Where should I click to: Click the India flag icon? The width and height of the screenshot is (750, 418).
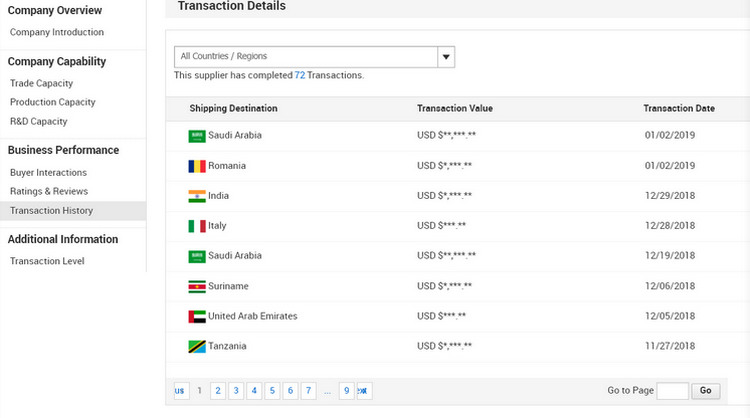coord(196,196)
